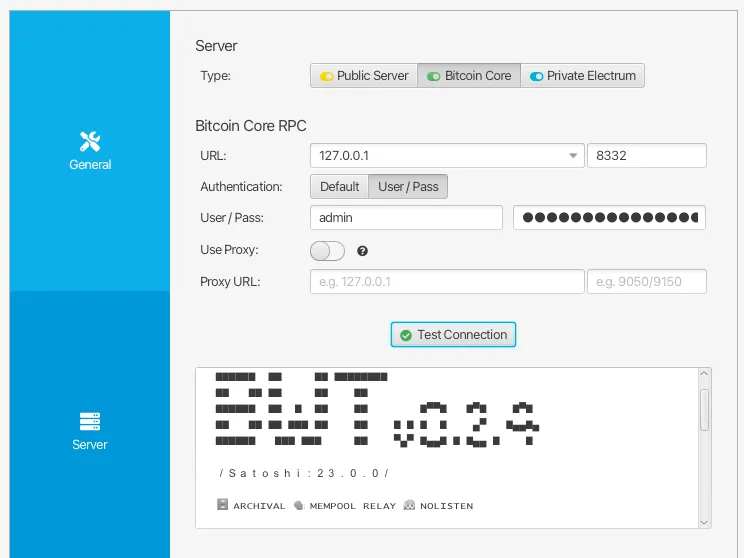The width and height of the screenshot is (744, 558).
Task: Enable the Use Proxy switch
Action: click(327, 251)
